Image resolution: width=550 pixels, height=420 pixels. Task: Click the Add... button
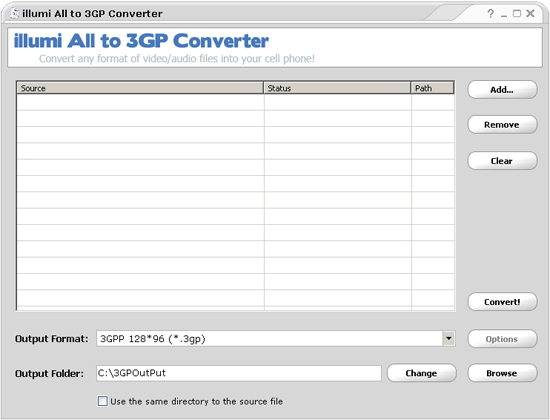click(502, 90)
